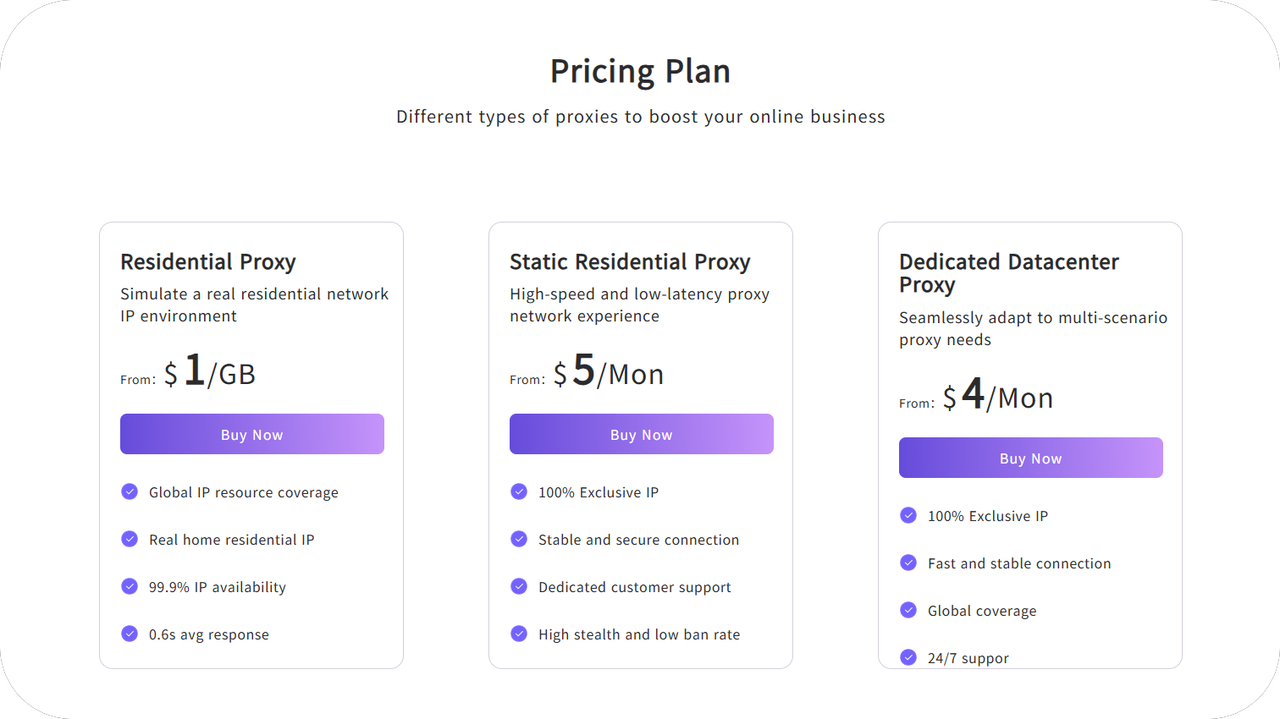Image resolution: width=1280 pixels, height=719 pixels.
Task: Select the Static Residential Proxy heading
Action: pyautogui.click(x=630, y=262)
